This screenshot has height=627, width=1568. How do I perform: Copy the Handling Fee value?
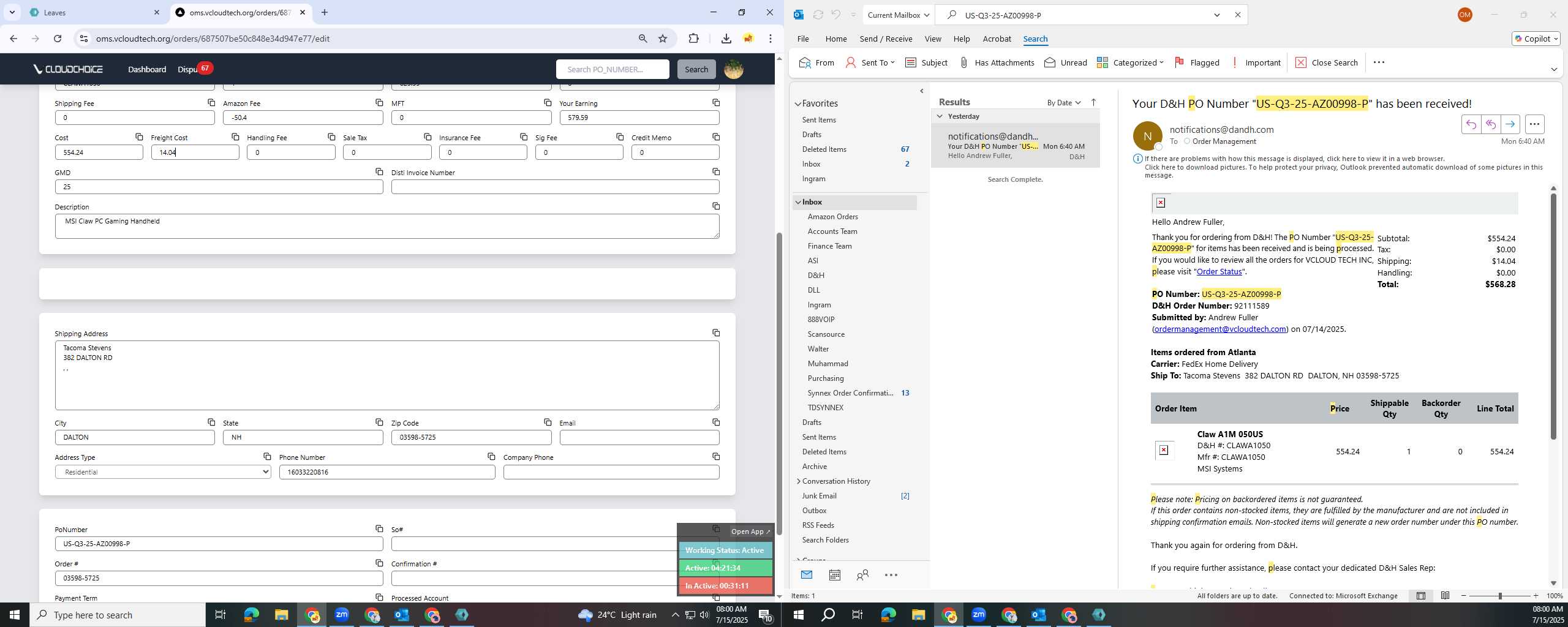pyautogui.click(x=331, y=137)
